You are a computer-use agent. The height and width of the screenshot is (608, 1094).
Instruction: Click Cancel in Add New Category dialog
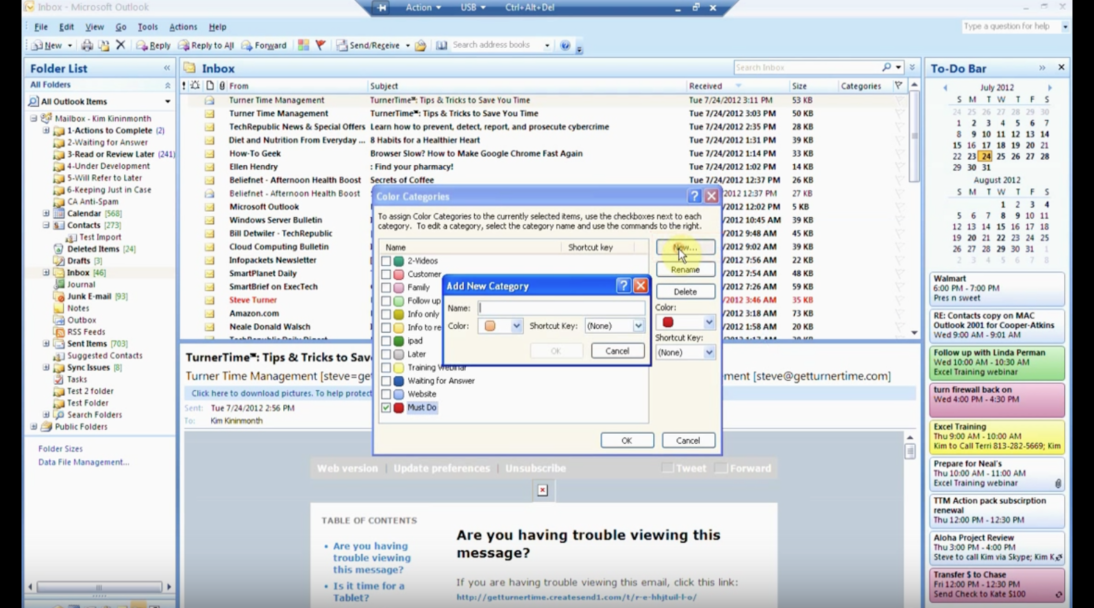click(617, 350)
